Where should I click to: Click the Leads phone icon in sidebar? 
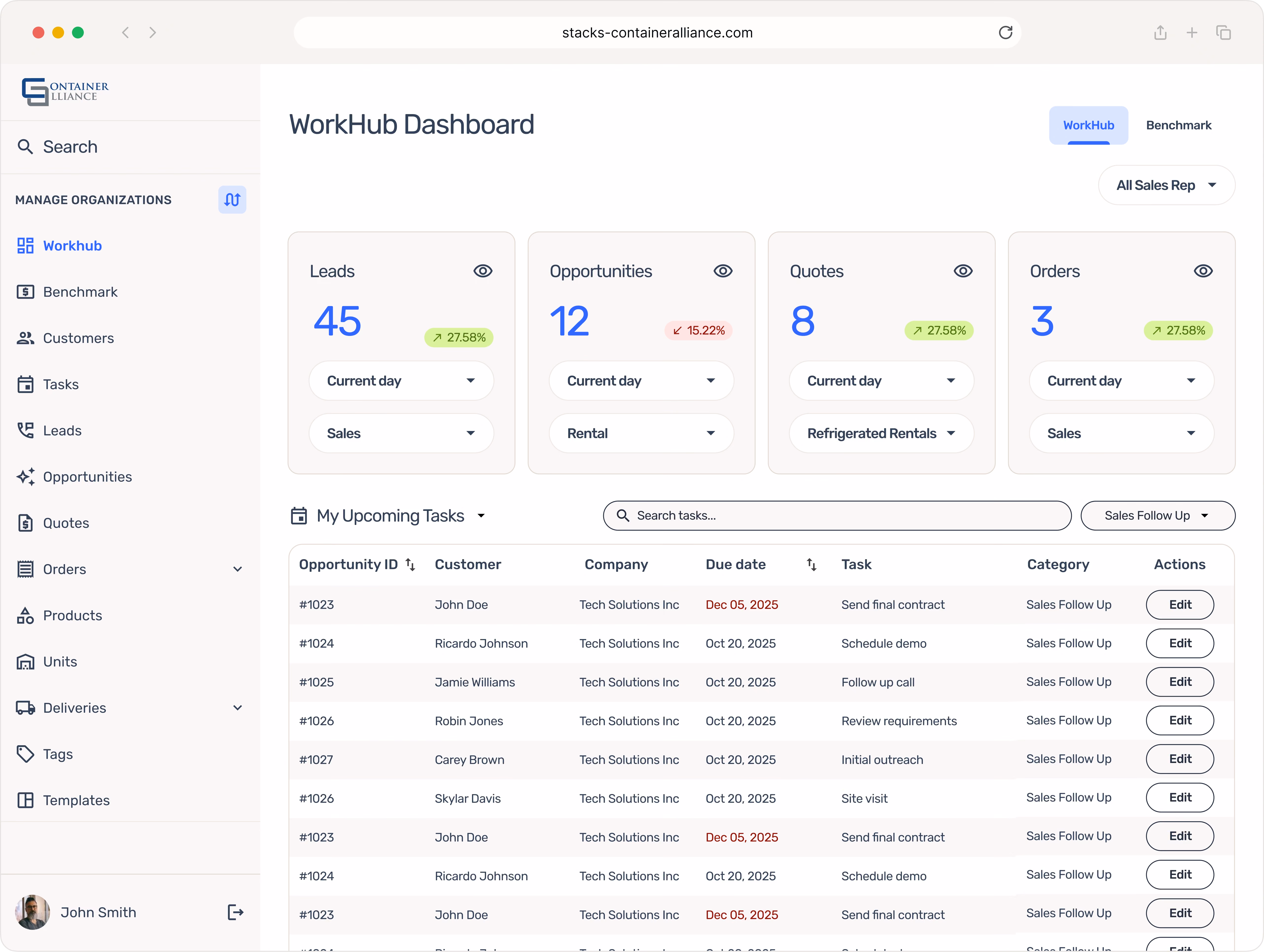25,430
